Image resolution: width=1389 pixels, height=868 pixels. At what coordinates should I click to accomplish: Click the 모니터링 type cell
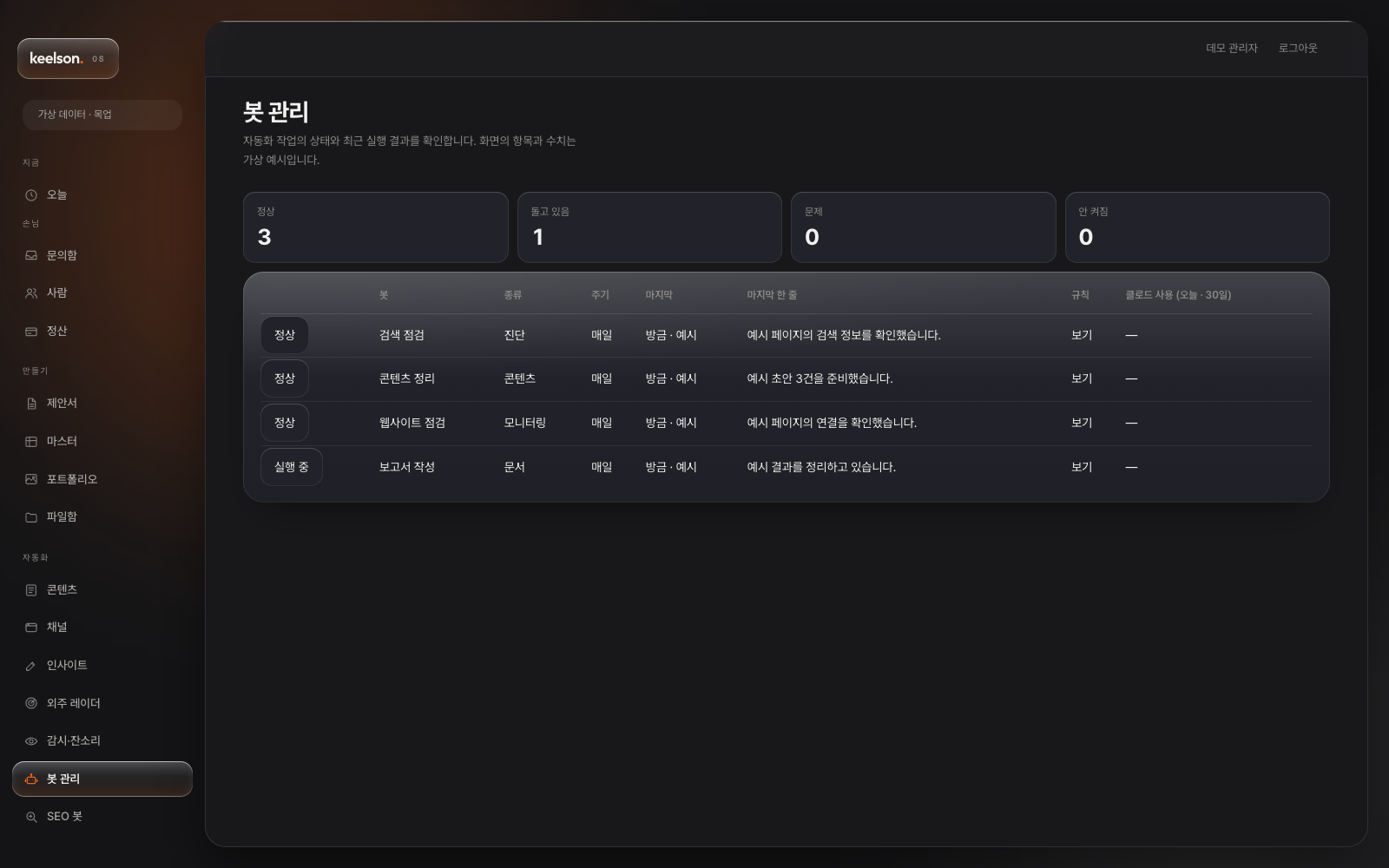point(525,423)
